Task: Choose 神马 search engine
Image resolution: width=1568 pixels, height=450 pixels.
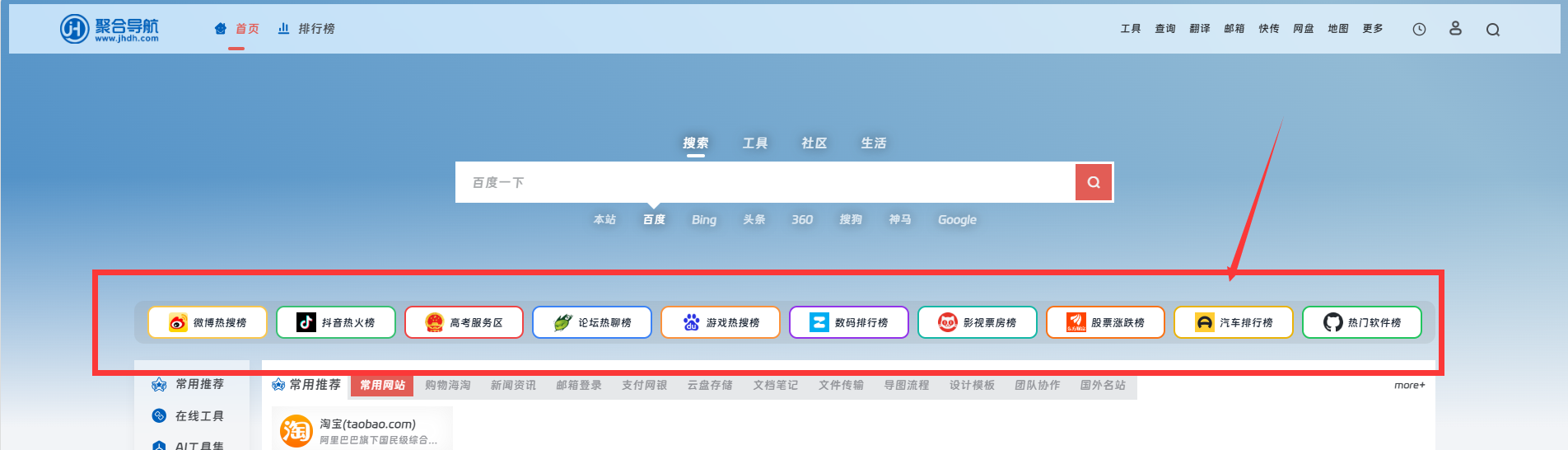Action: point(900,220)
